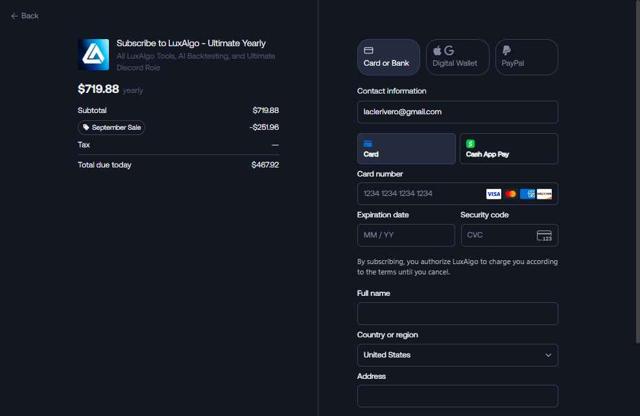This screenshot has width=640, height=416.
Task: Click the Discover card icon
Action: pos(544,194)
